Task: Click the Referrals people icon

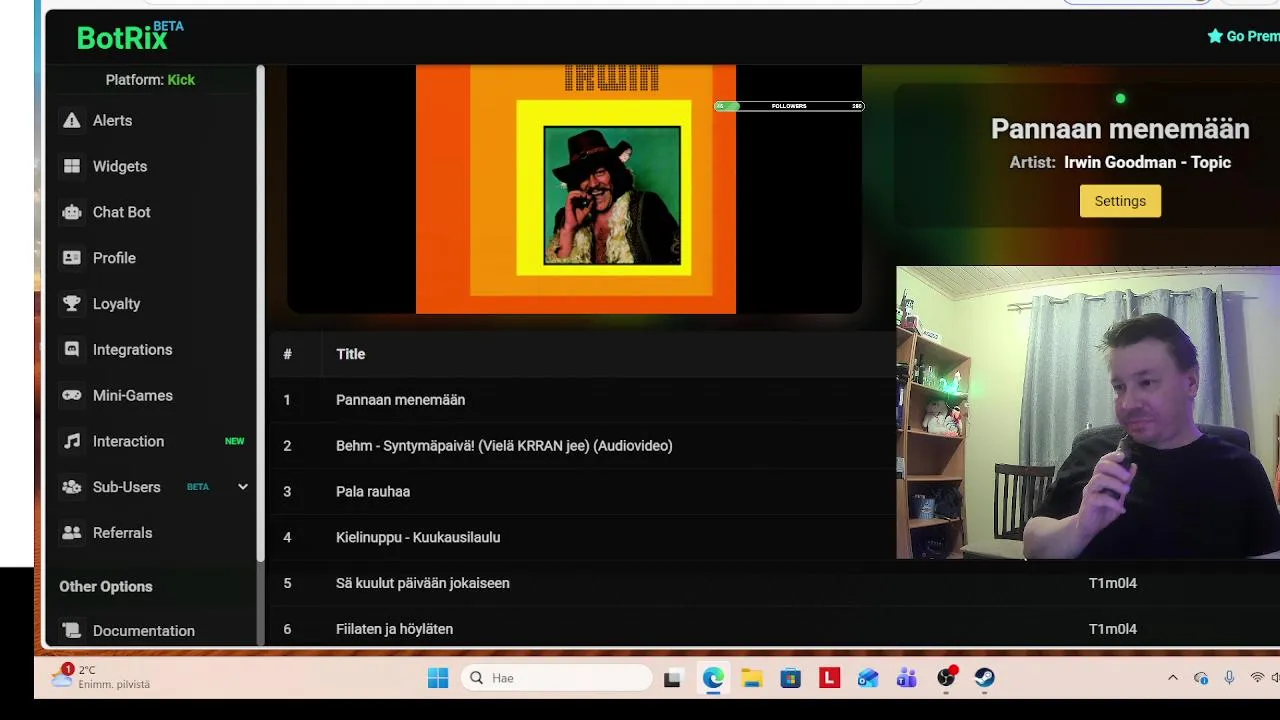Action: click(71, 533)
